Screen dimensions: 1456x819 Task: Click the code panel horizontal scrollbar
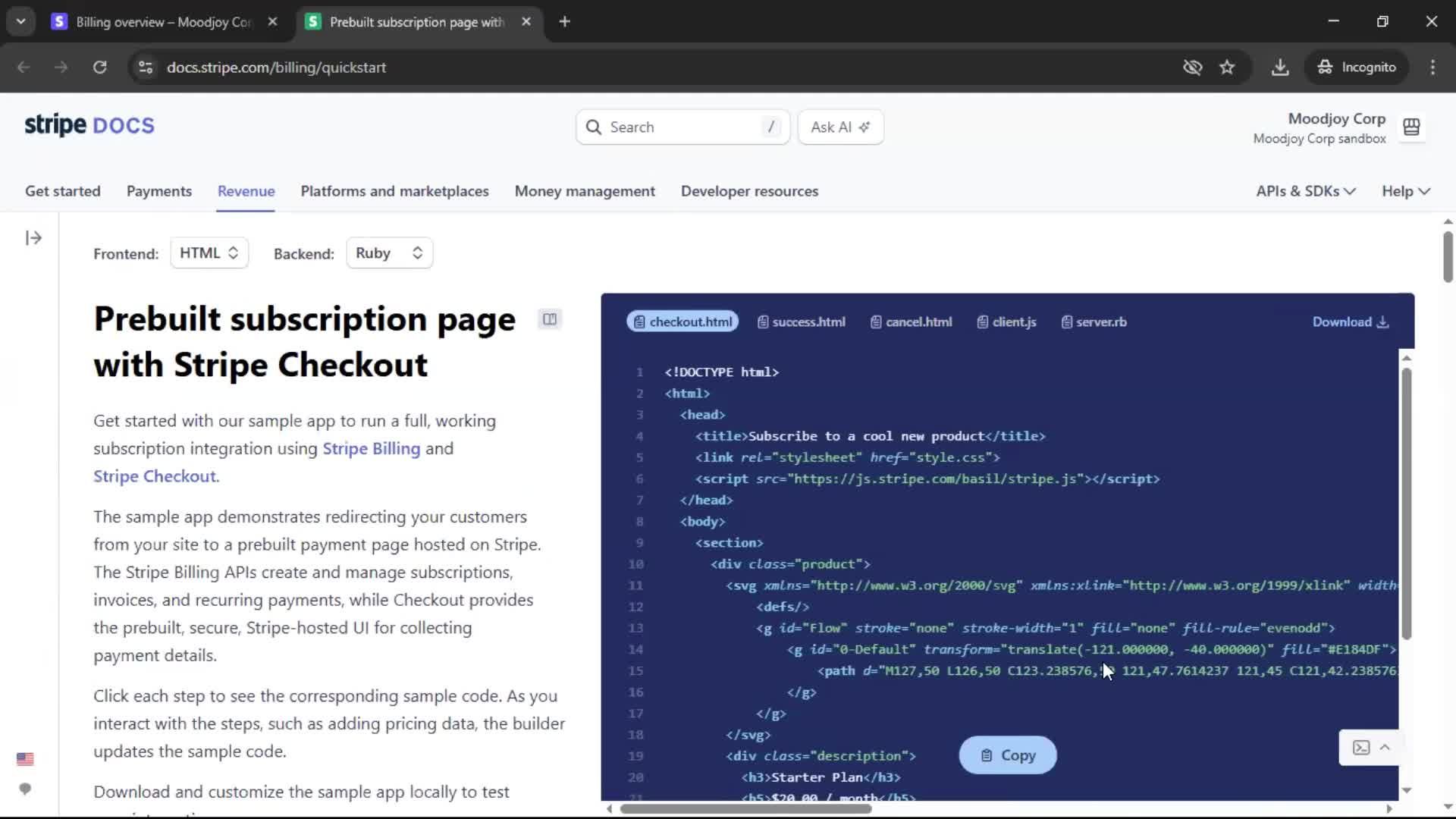[746, 809]
